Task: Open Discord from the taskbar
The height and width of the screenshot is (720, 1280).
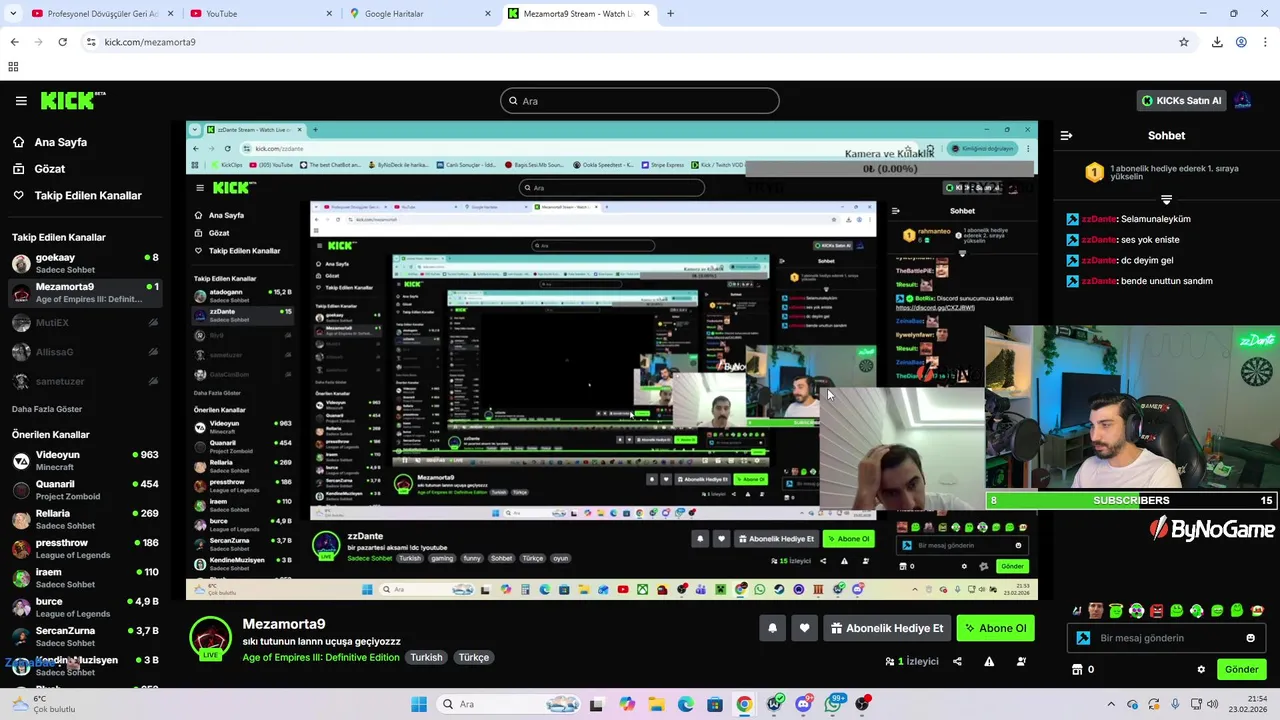Action: point(803,704)
